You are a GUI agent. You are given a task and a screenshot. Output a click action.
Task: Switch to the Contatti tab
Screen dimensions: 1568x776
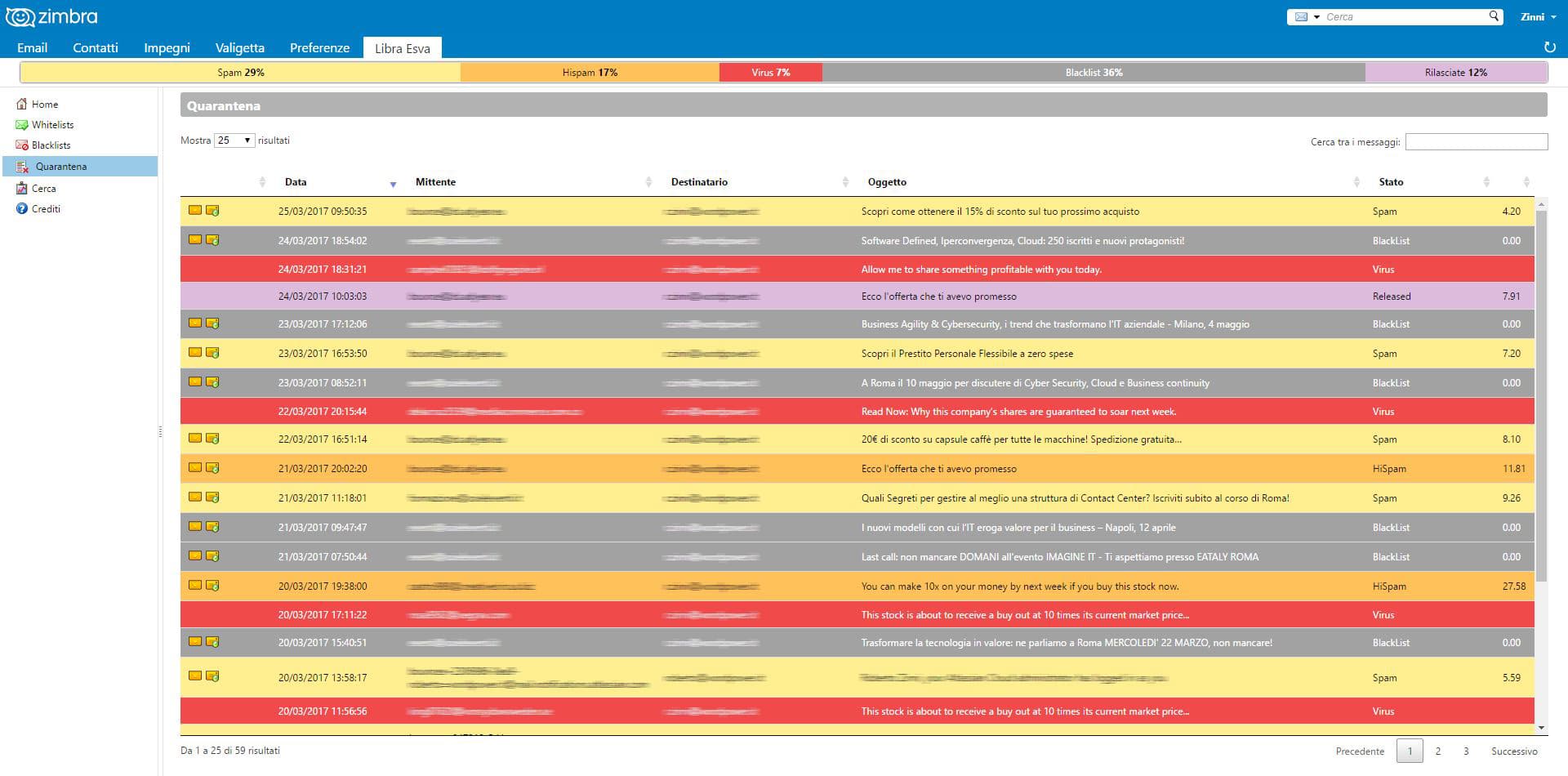coord(96,47)
